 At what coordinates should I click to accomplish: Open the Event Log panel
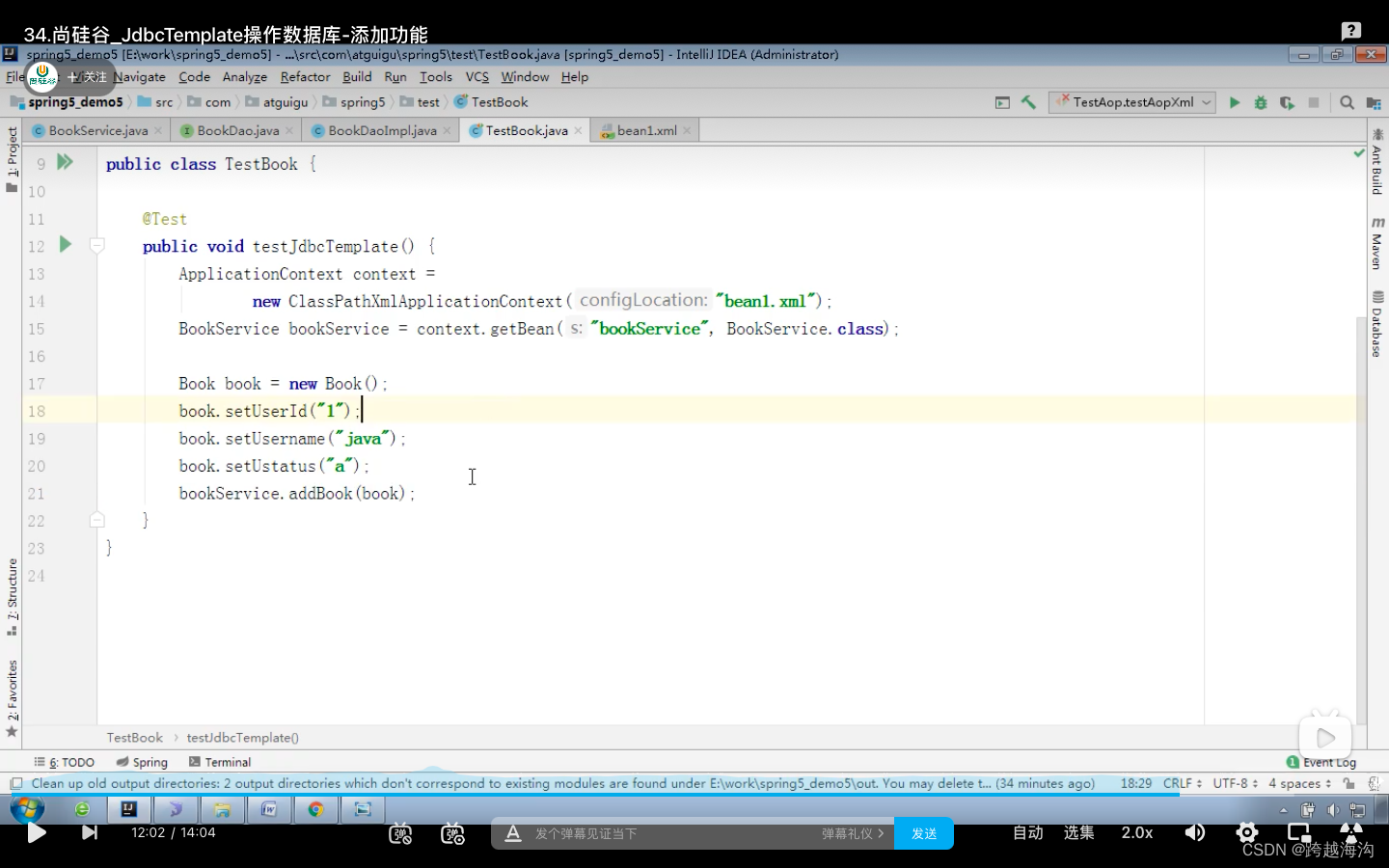click(1321, 762)
